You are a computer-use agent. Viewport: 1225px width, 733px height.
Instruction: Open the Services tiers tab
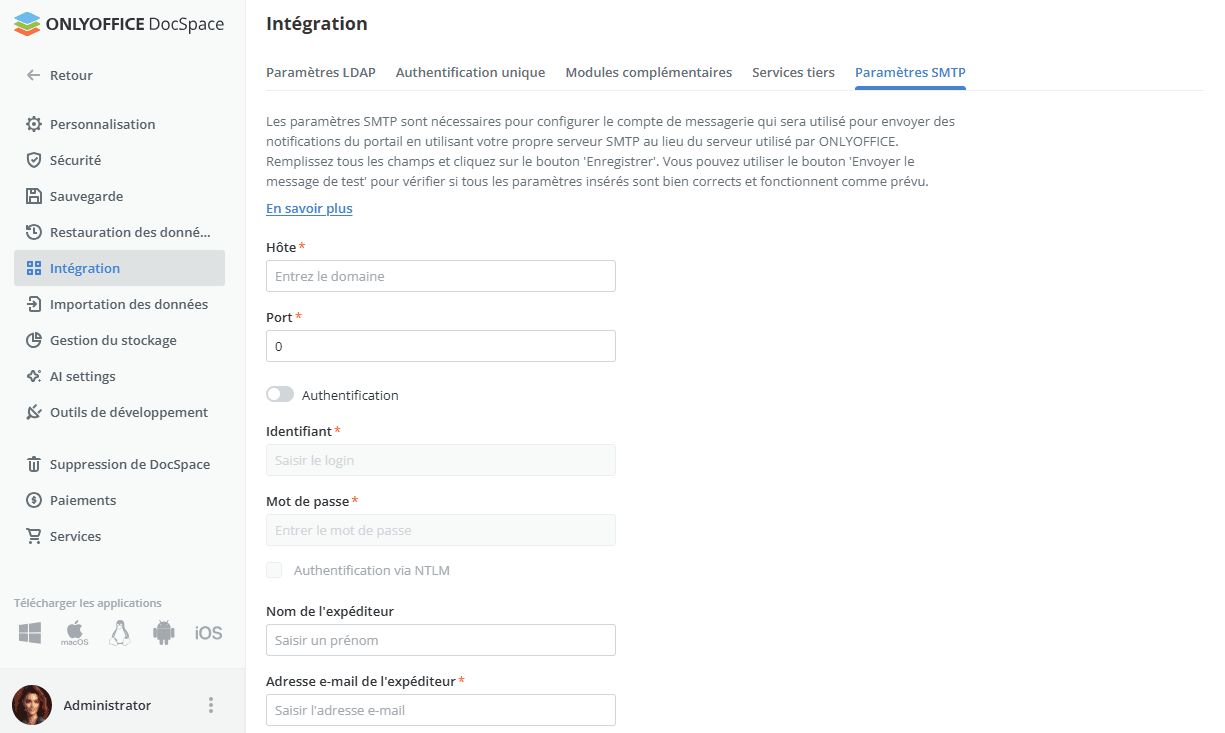click(x=793, y=72)
